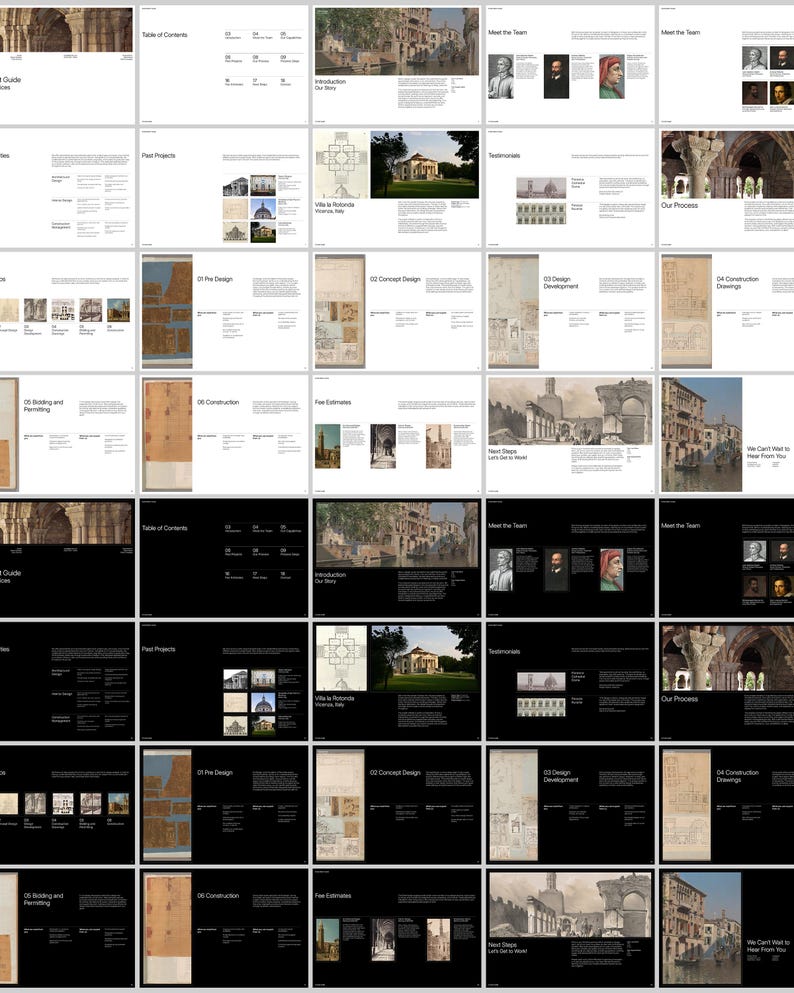
Task: Select the light 06 Construction slide
Action: pyautogui.click(x=224, y=434)
